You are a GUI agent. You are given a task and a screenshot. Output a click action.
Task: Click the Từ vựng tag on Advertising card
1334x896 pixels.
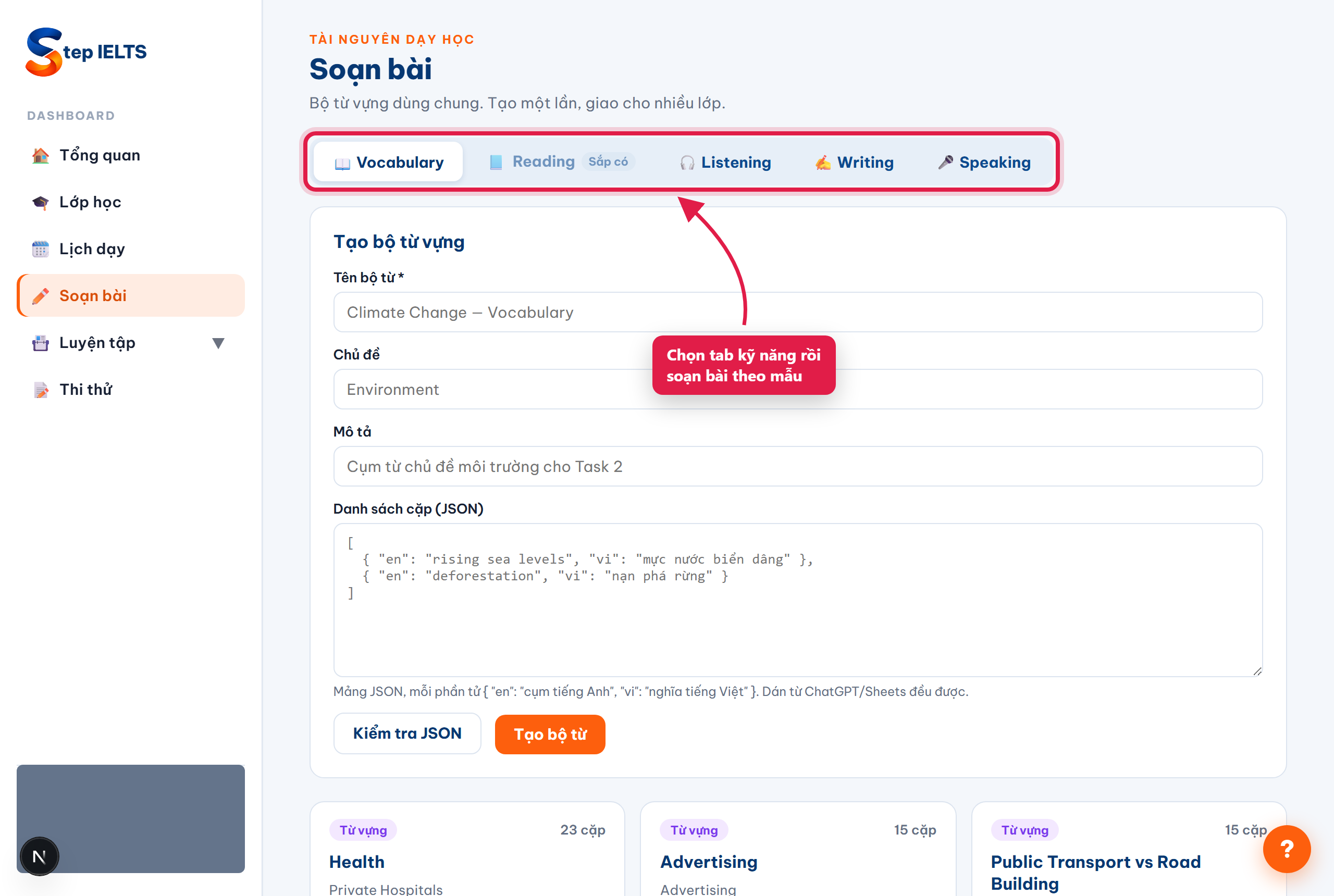pos(694,830)
